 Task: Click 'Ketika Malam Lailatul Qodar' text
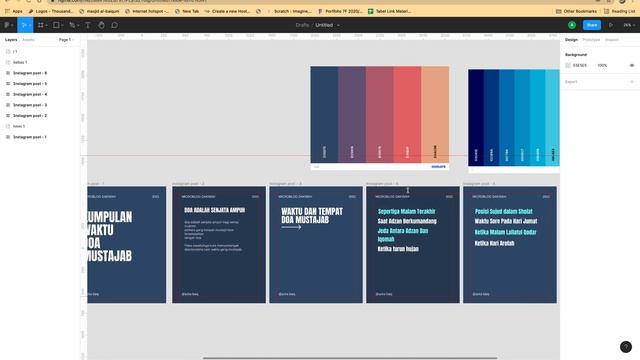point(505,232)
